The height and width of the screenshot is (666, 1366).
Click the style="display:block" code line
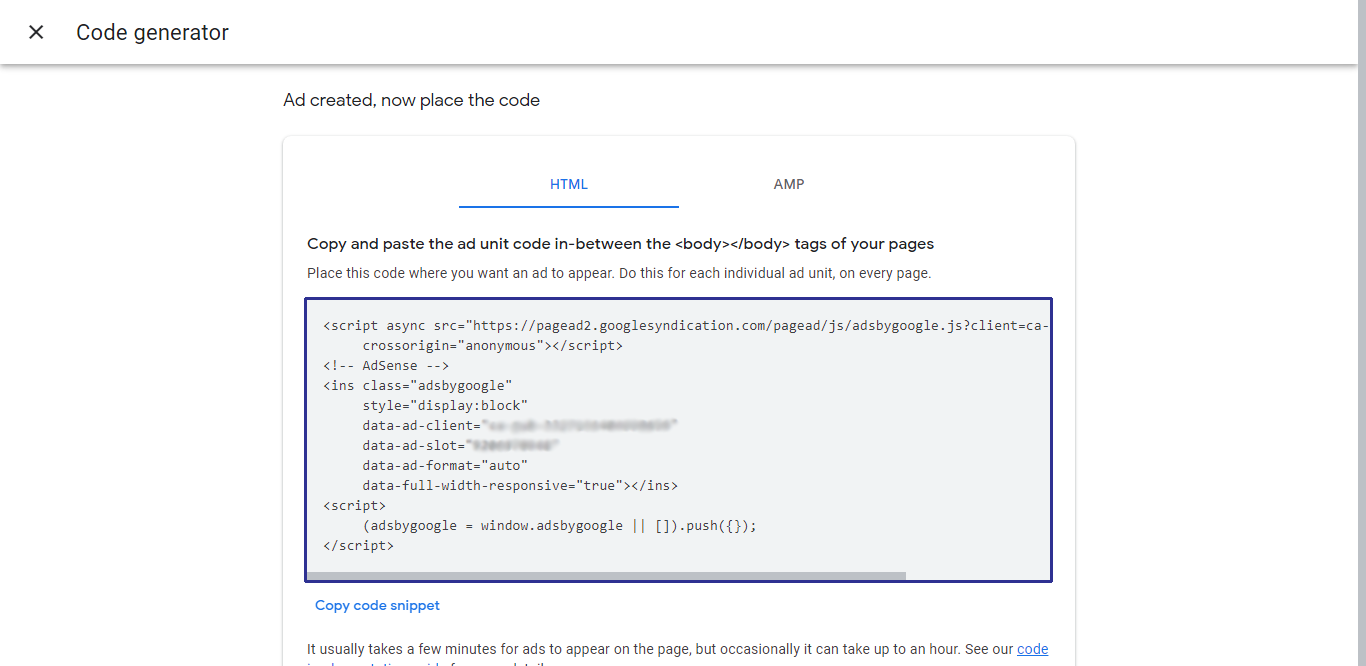point(445,405)
